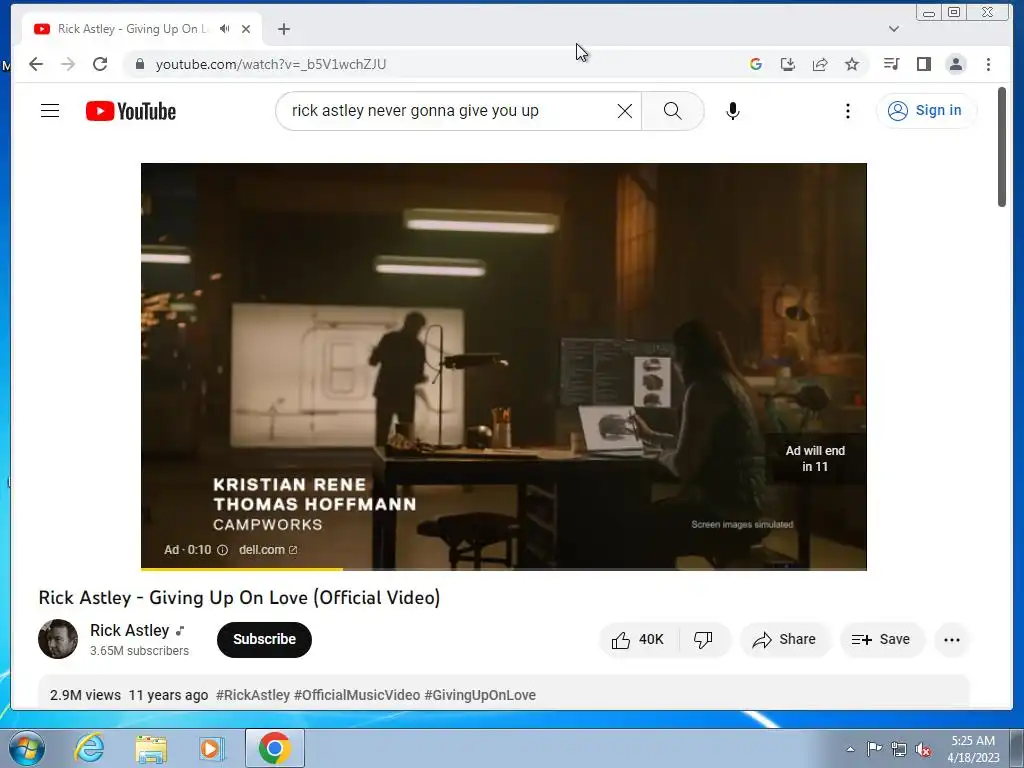This screenshot has width=1024, height=768.
Task: Open the #GivingUpOnLove hashtag
Action: coord(480,695)
